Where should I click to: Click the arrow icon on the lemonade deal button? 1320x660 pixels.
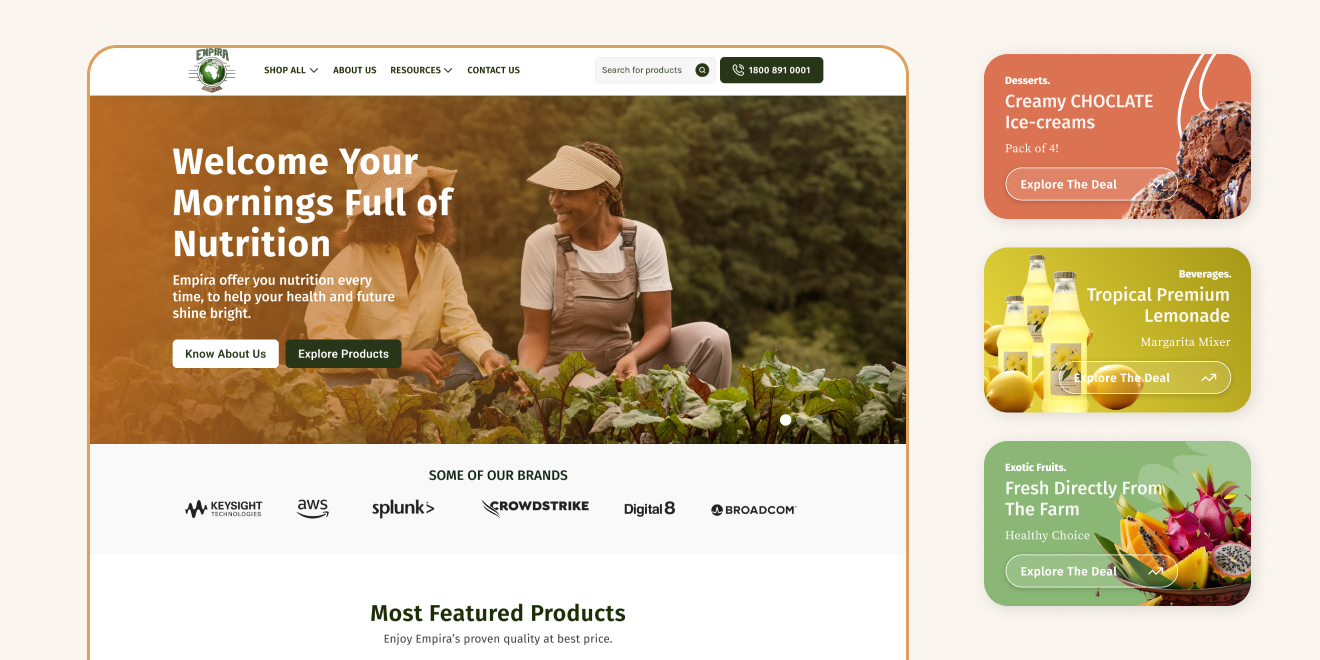[x=1208, y=378]
